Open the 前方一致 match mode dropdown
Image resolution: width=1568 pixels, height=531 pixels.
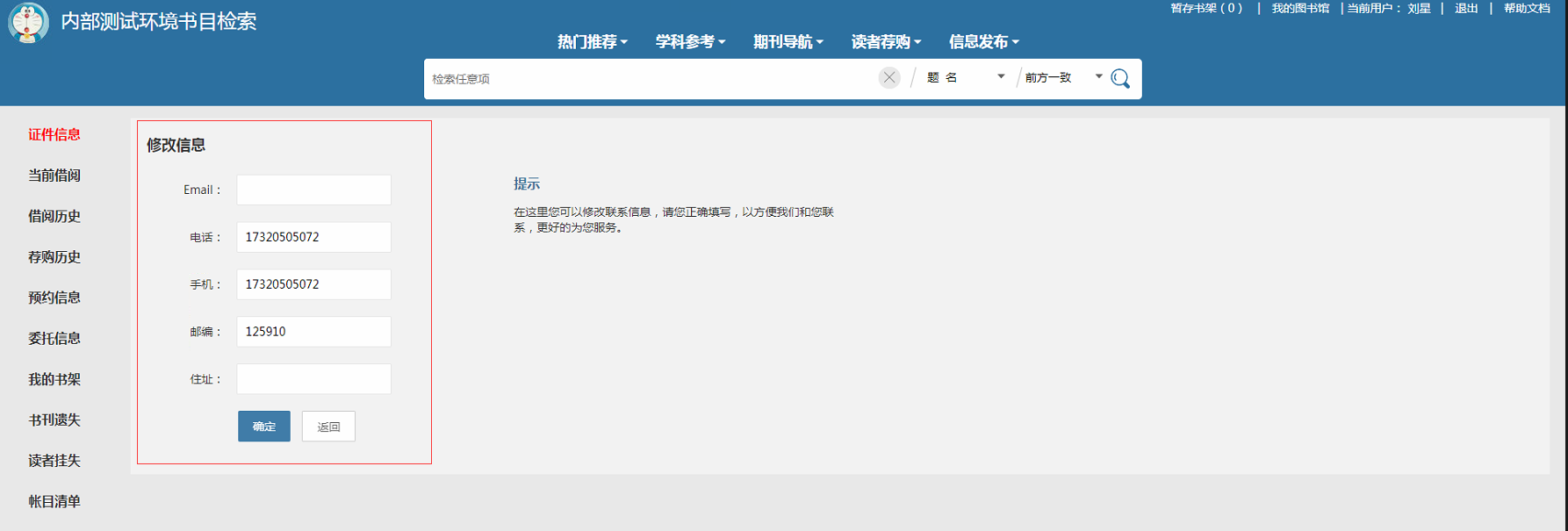click(x=1063, y=77)
